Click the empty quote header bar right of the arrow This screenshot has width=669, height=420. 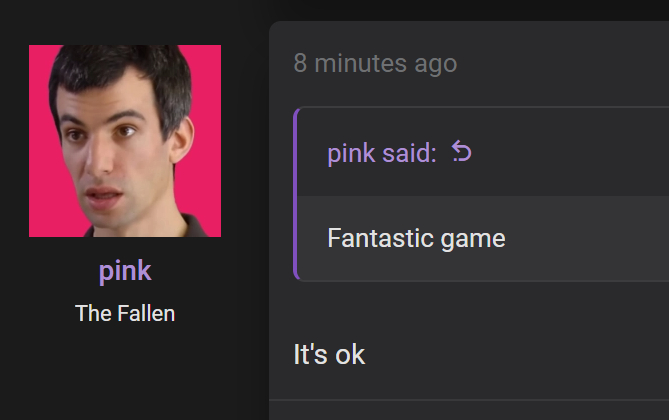click(570, 153)
